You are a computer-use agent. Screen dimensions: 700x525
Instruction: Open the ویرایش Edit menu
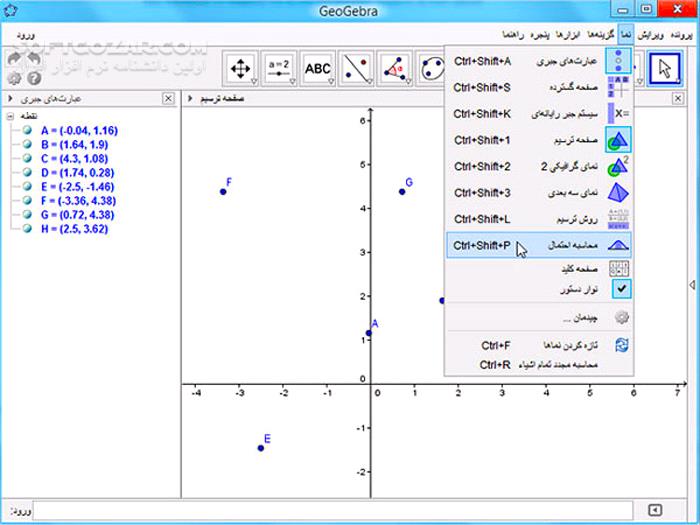pos(650,36)
